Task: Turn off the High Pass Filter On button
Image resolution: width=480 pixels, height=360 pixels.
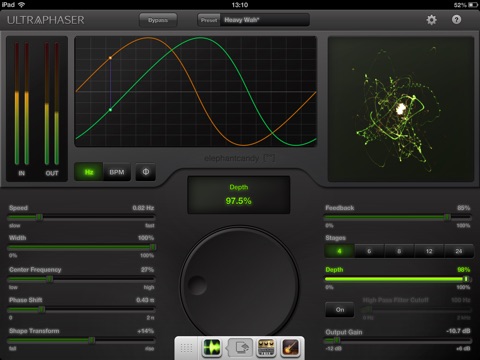Action: click(x=340, y=310)
